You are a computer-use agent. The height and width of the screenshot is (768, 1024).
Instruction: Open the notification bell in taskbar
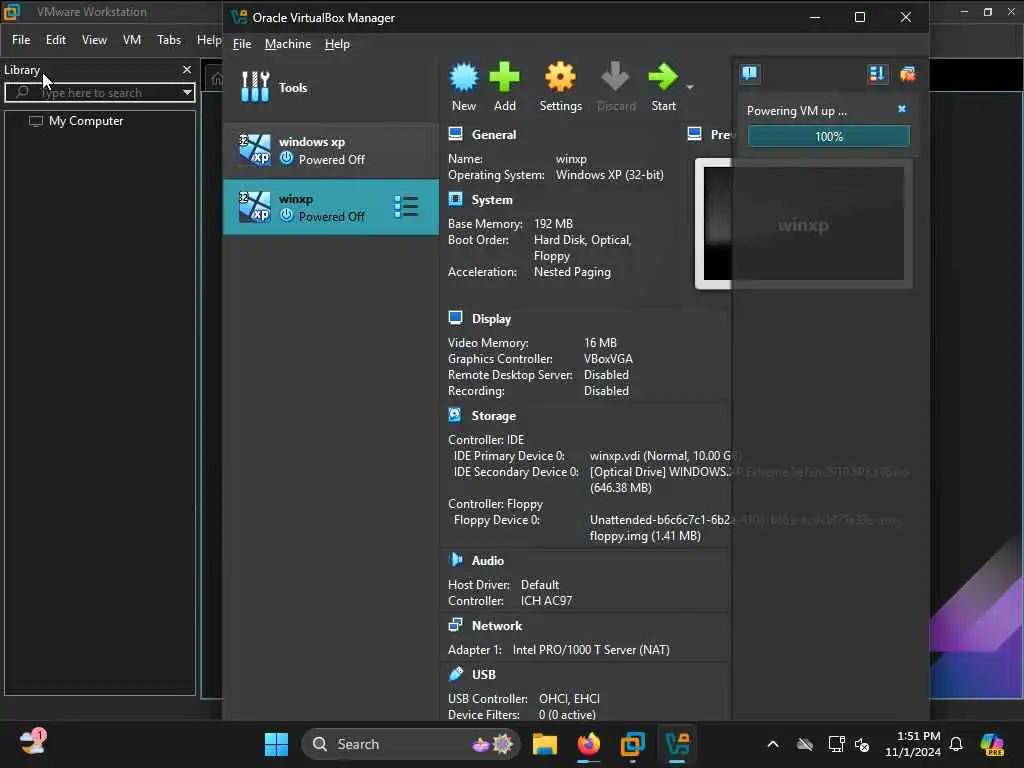pyautogui.click(x=956, y=744)
